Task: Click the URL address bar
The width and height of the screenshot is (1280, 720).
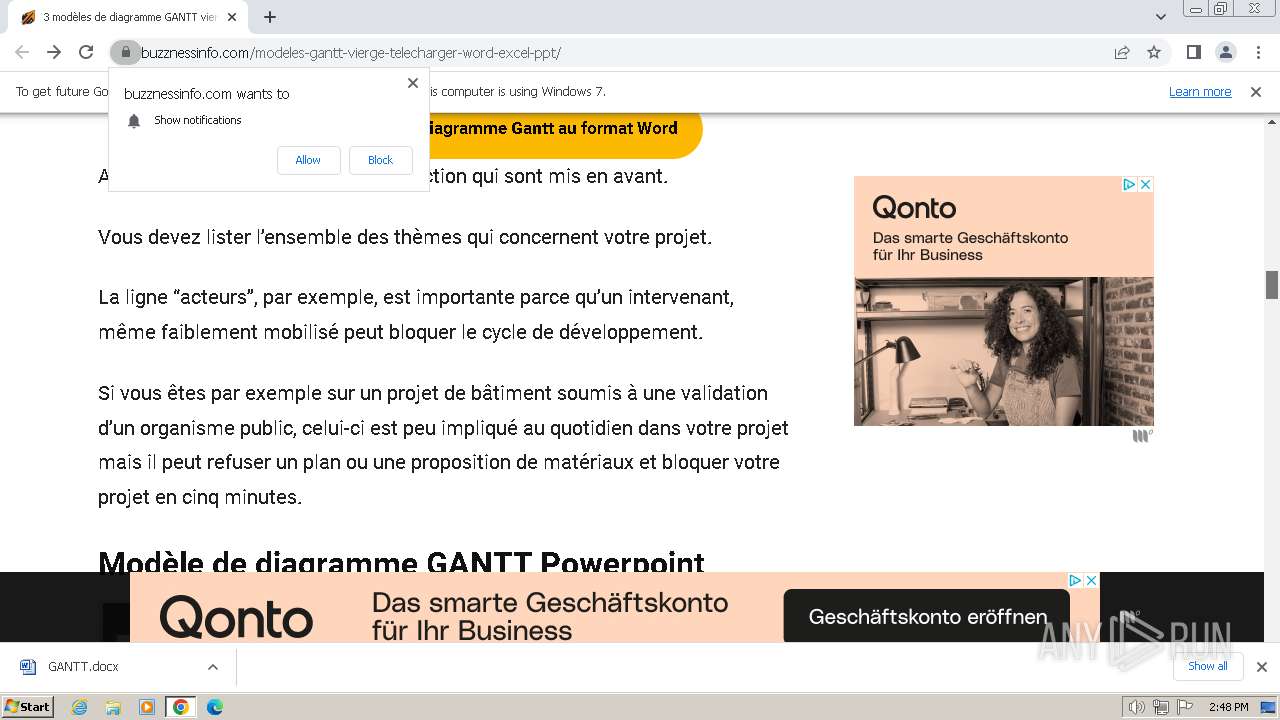Action: (x=620, y=52)
